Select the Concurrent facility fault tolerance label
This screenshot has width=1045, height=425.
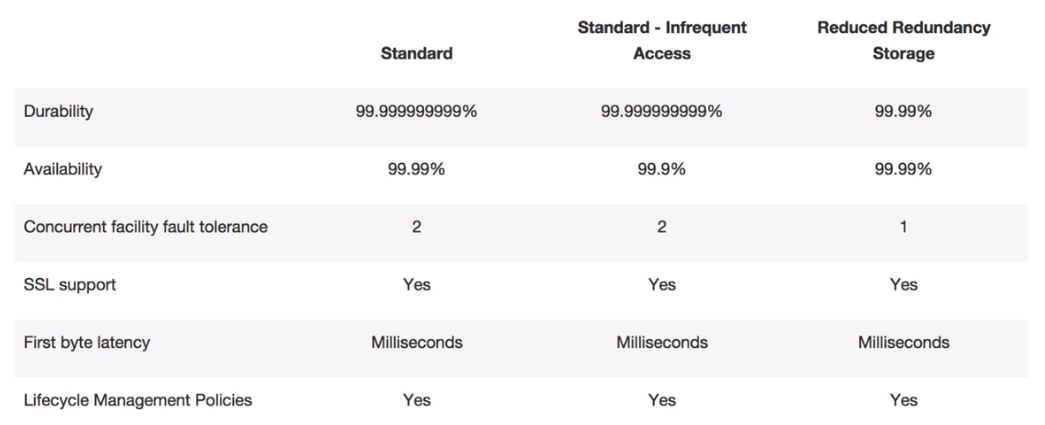point(146,227)
